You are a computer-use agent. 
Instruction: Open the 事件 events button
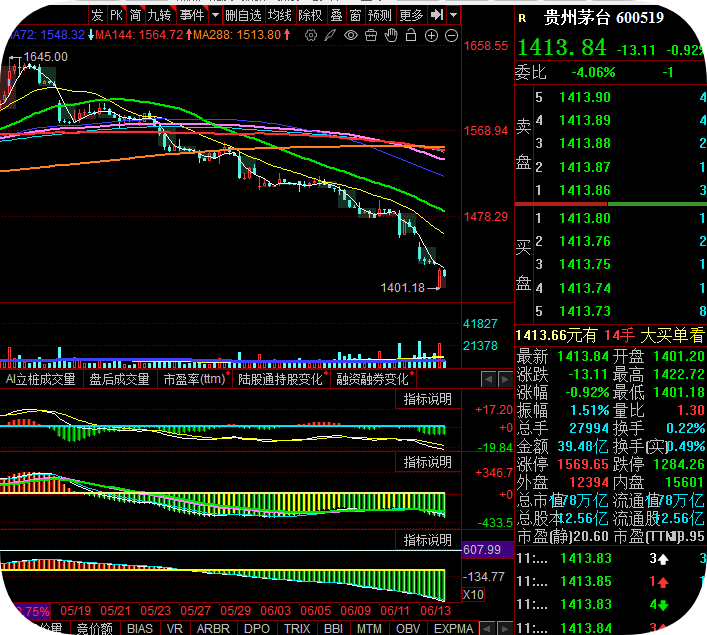192,15
